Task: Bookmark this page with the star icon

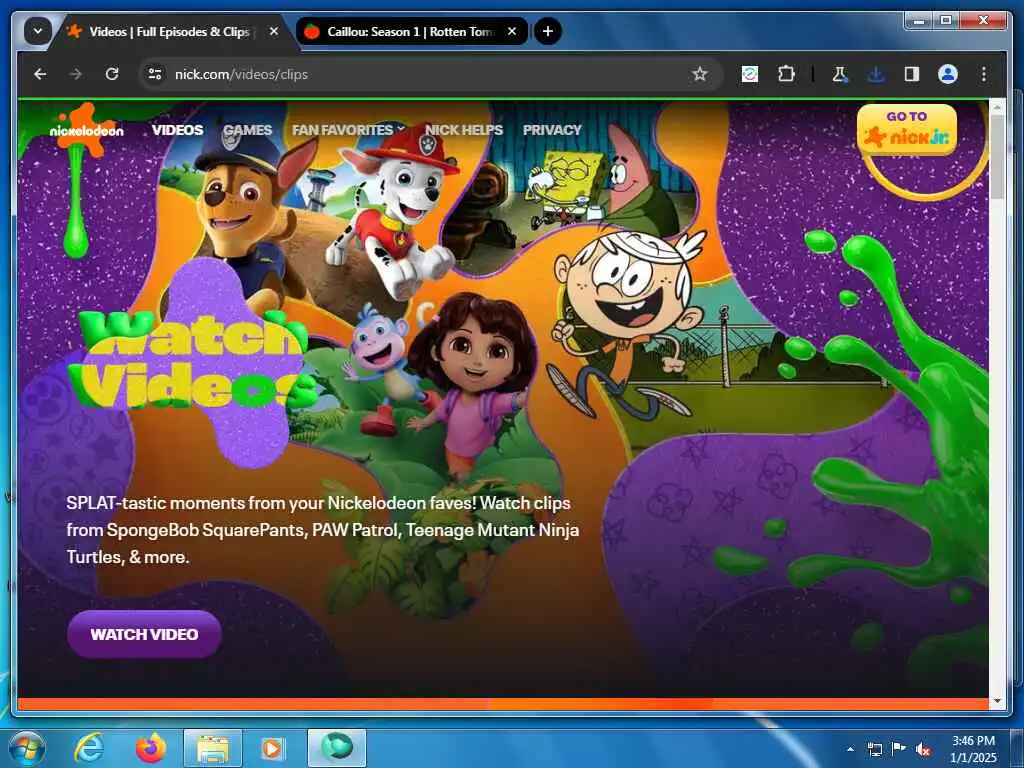Action: tap(700, 74)
